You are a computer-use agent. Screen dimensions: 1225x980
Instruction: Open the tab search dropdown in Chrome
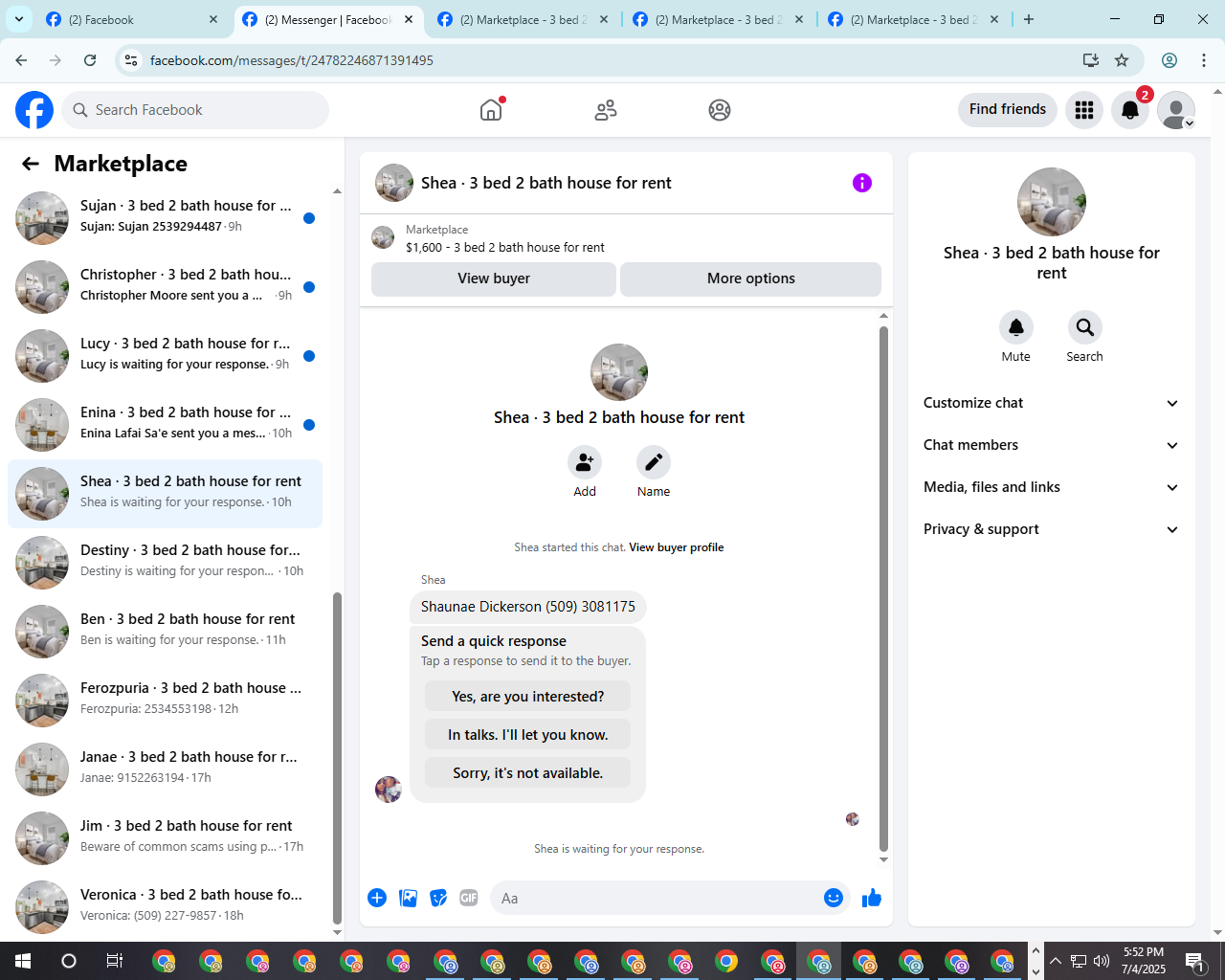[x=19, y=19]
